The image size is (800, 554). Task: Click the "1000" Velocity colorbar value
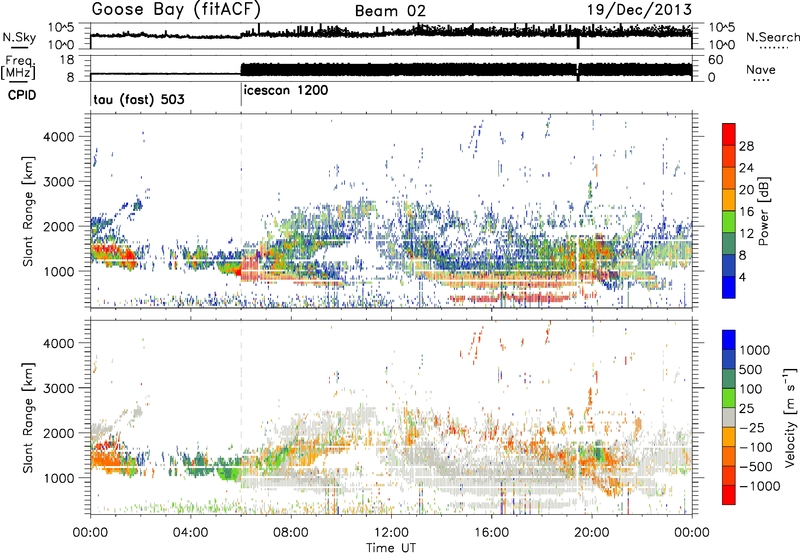point(754,350)
